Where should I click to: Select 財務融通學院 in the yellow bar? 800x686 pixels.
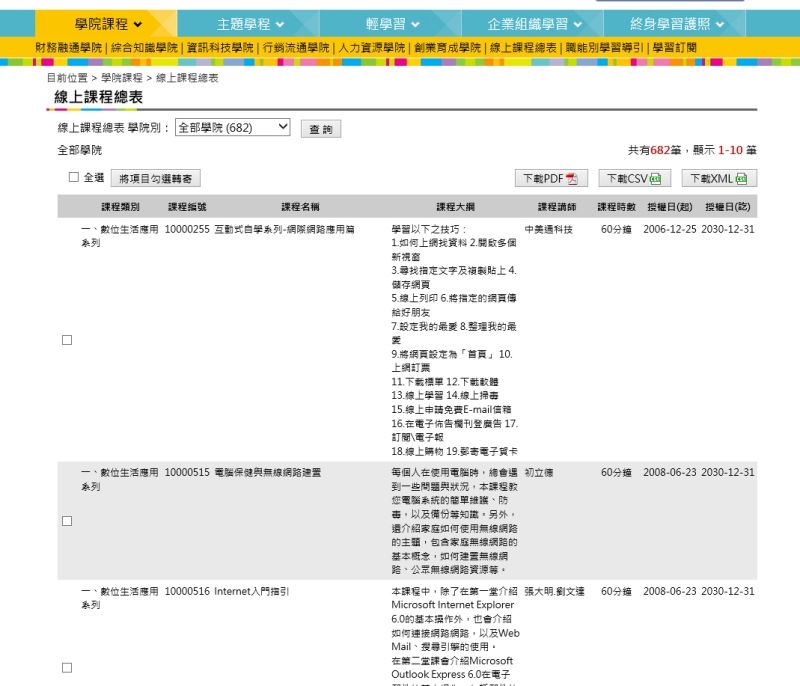pyautogui.click(x=68, y=48)
